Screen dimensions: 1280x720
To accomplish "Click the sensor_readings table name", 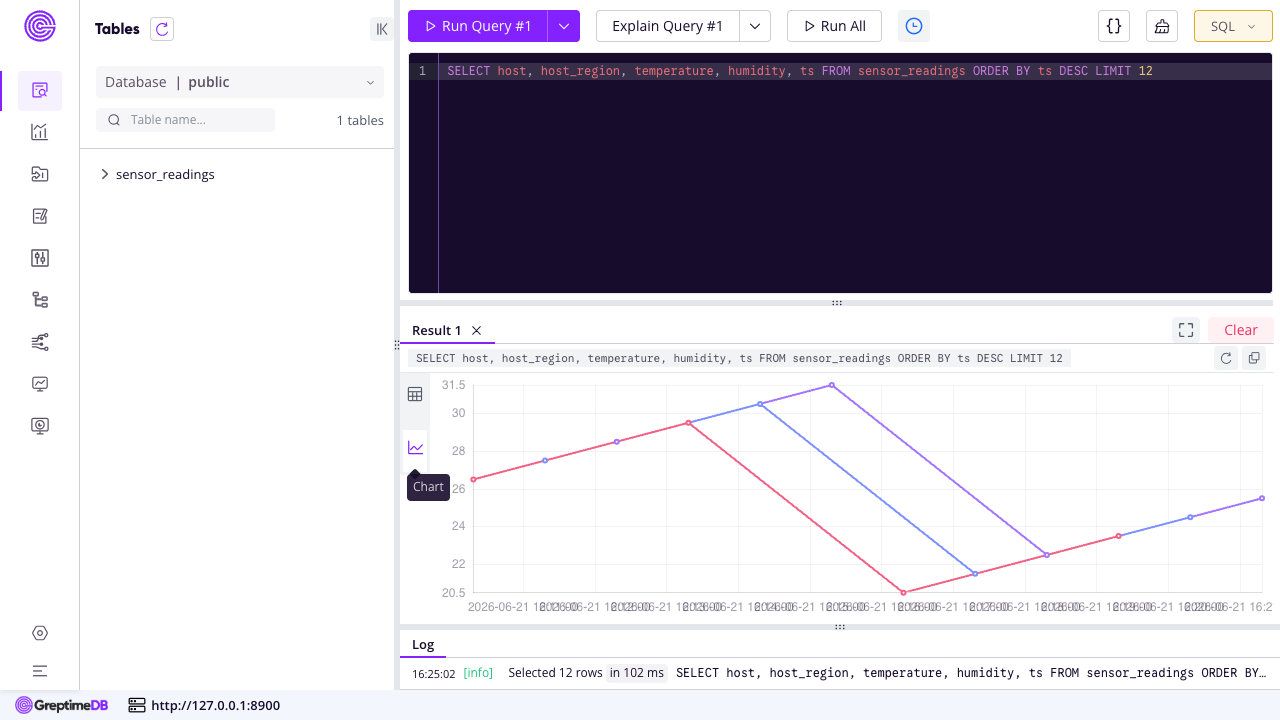I will [x=165, y=174].
